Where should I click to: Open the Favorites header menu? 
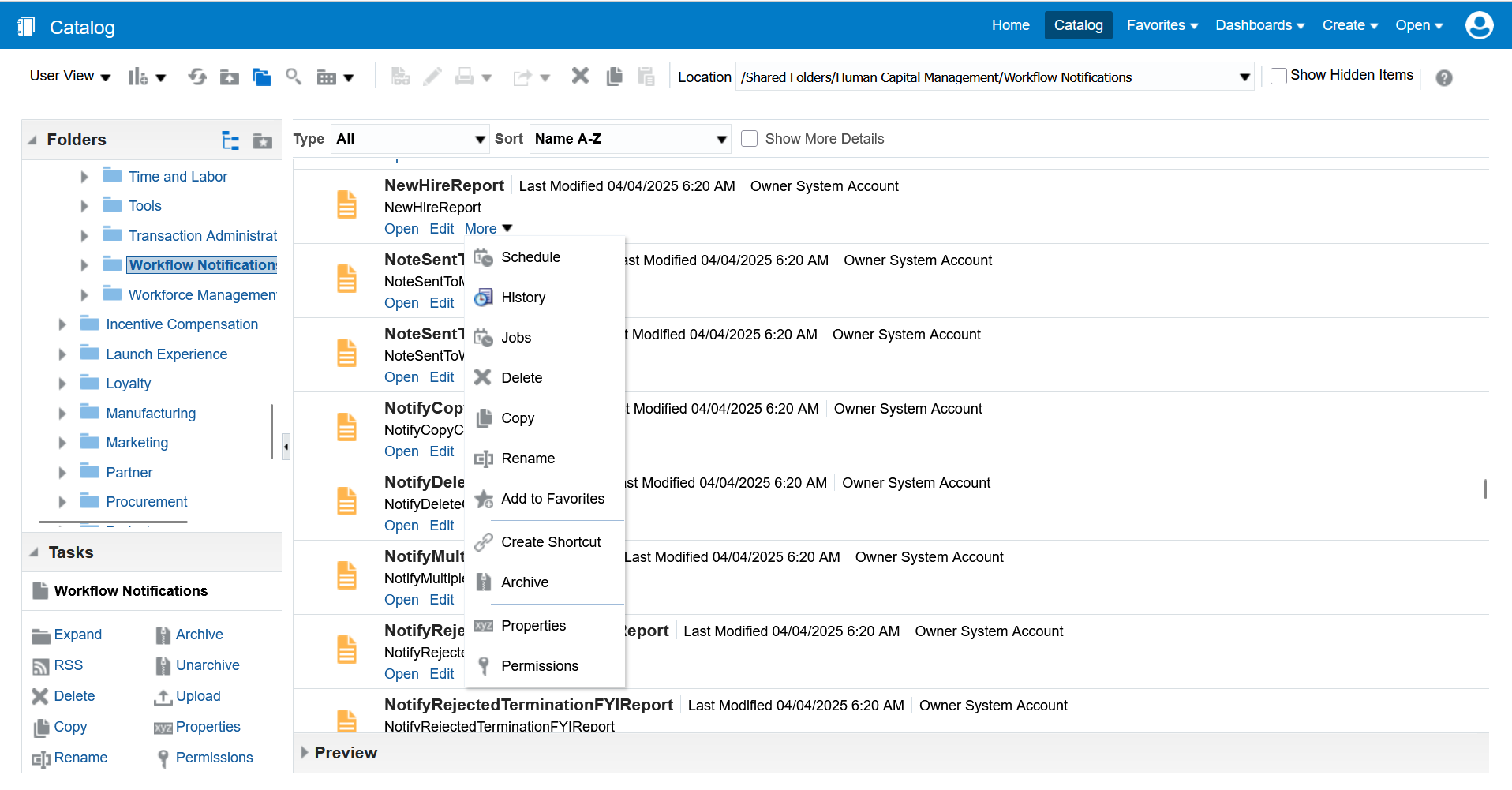[1162, 25]
